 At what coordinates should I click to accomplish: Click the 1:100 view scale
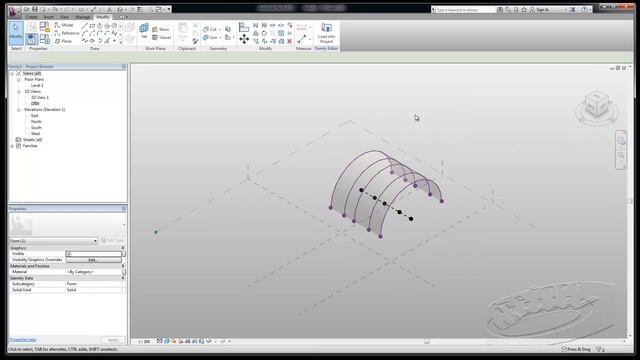(144, 342)
